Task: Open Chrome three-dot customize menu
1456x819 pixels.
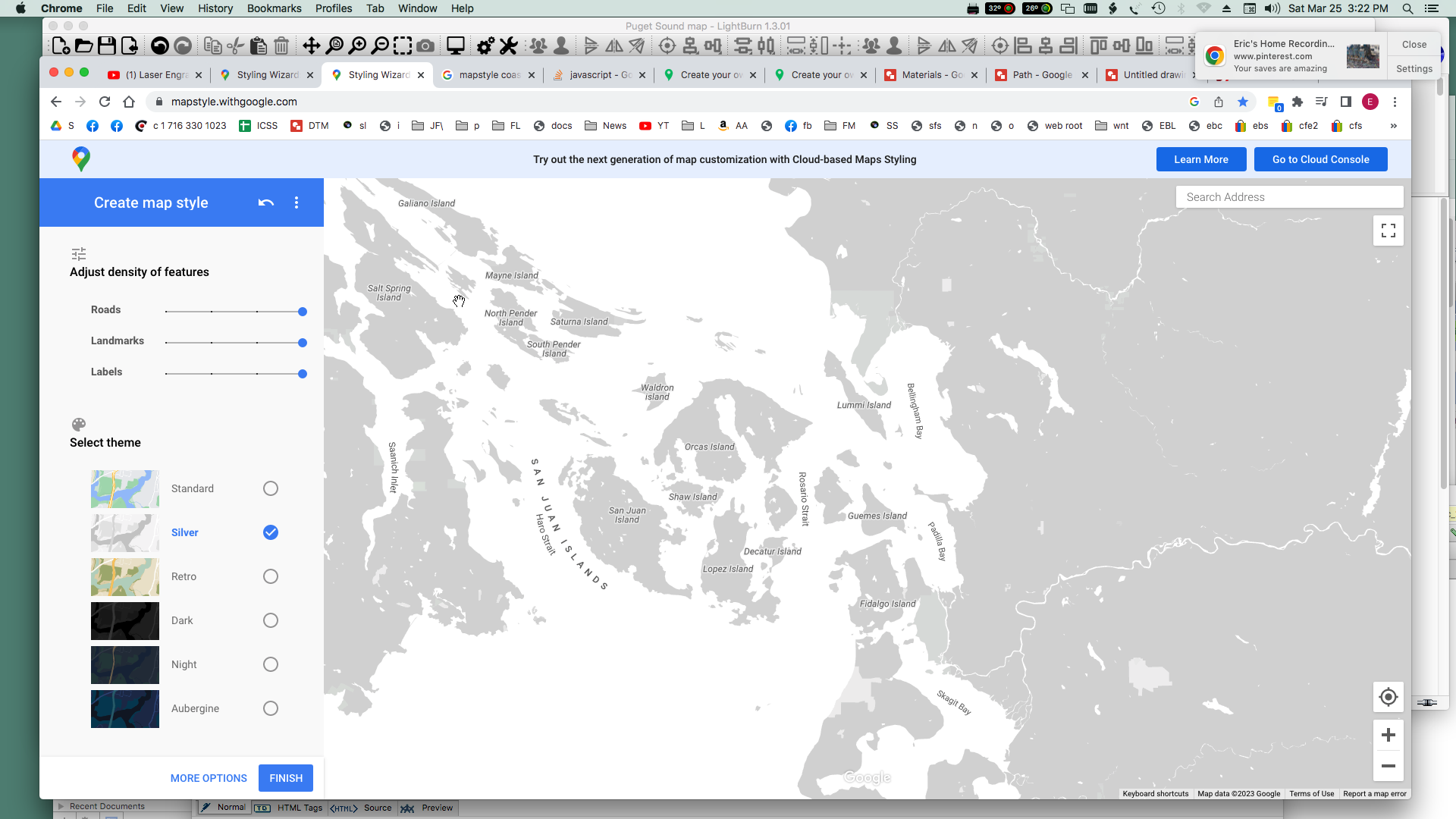Action: [x=1395, y=102]
